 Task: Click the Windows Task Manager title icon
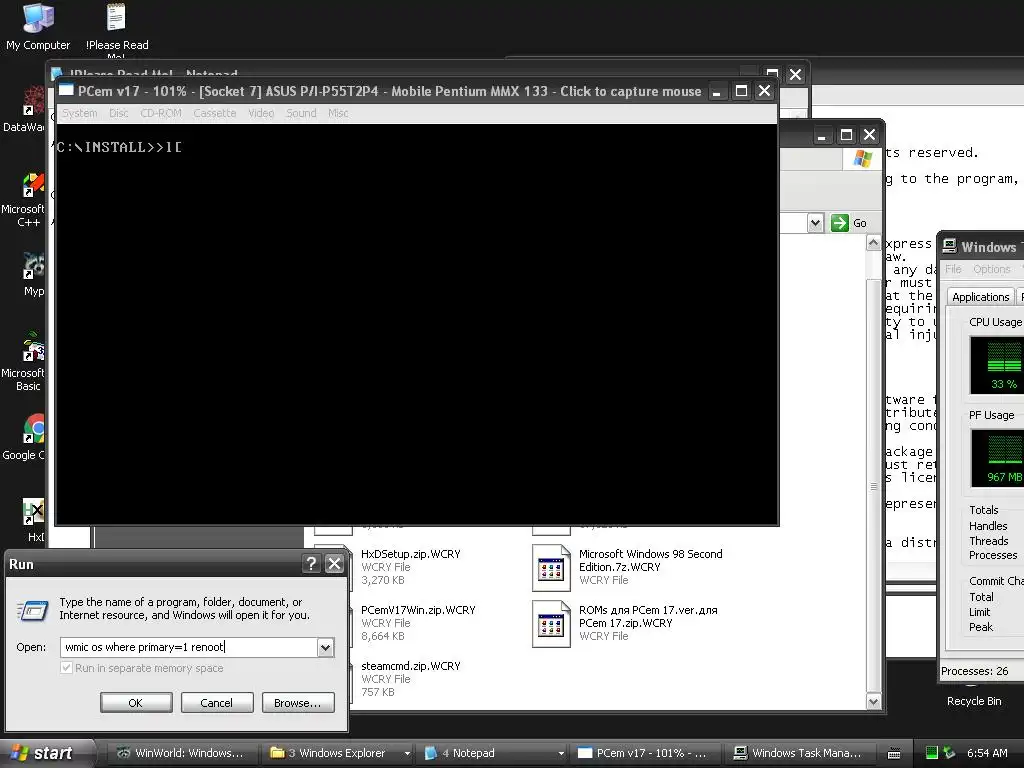tap(950, 246)
